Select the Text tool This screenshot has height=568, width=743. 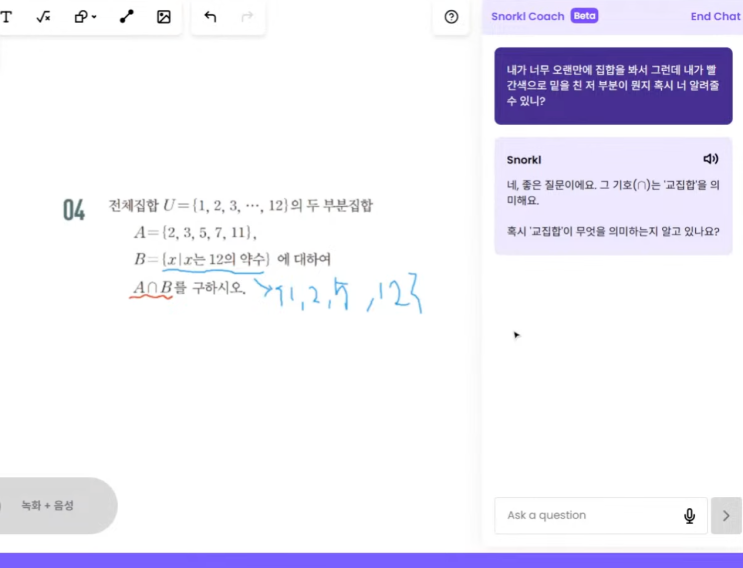click(x=6, y=17)
